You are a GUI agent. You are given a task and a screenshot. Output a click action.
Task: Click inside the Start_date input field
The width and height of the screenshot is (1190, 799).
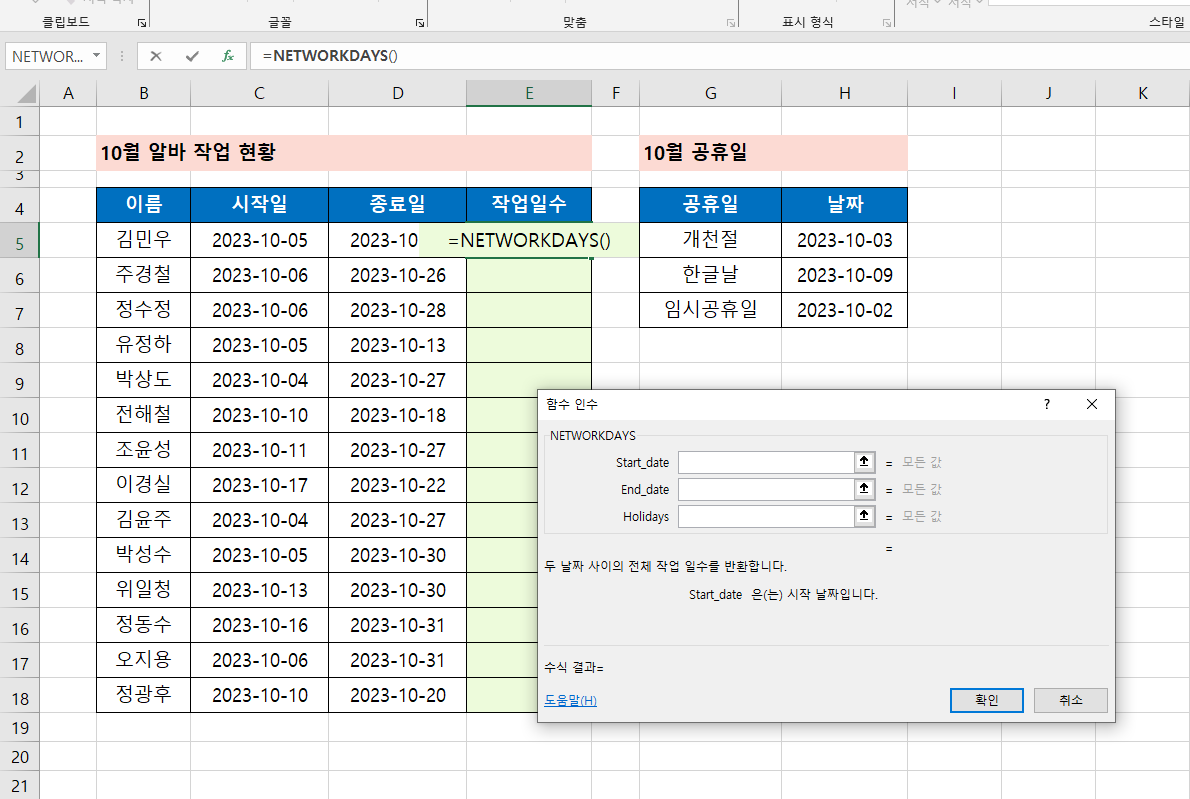pos(767,462)
